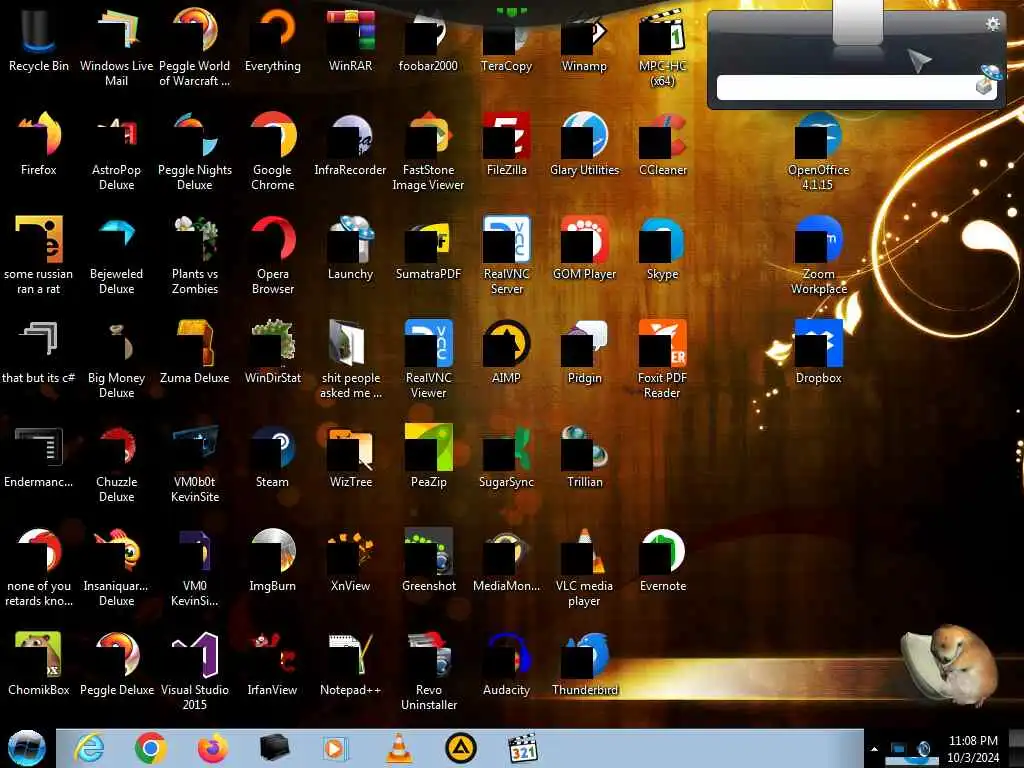The height and width of the screenshot is (768, 1024).
Task: Launch CCleaner desktop icon
Action: 662,144
